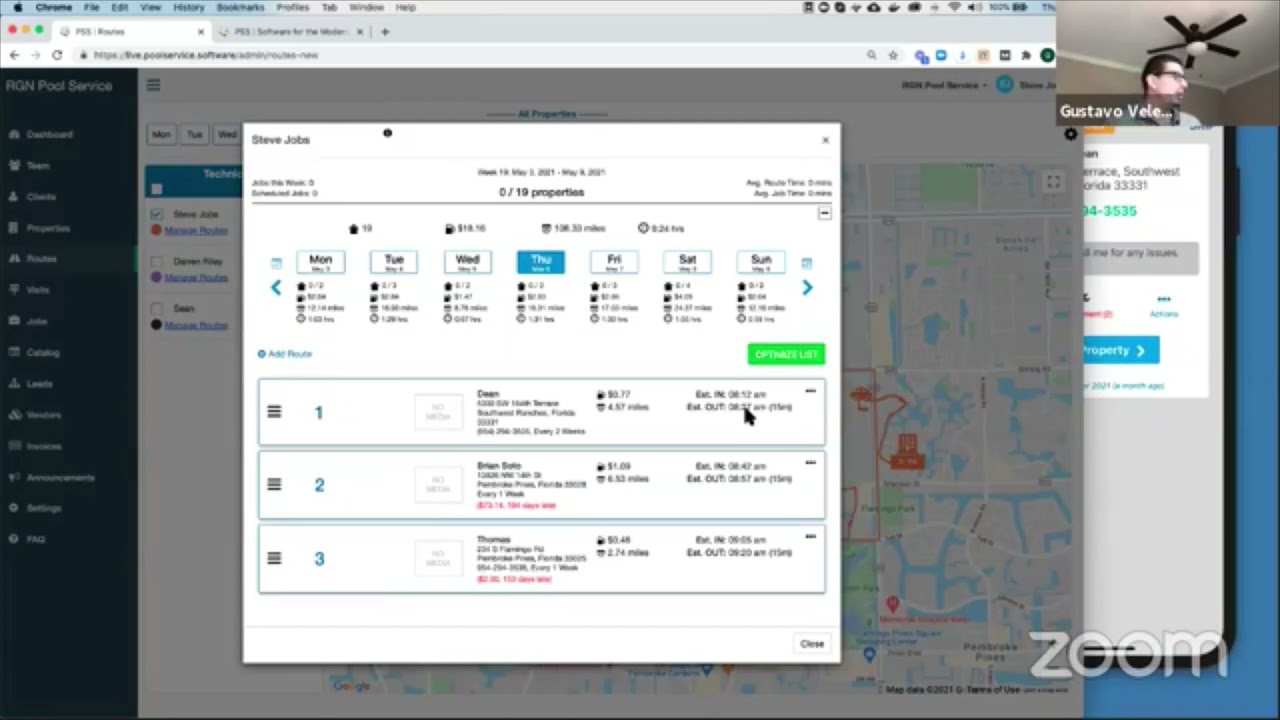Click the Optimize List button

click(x=786, y=354)
